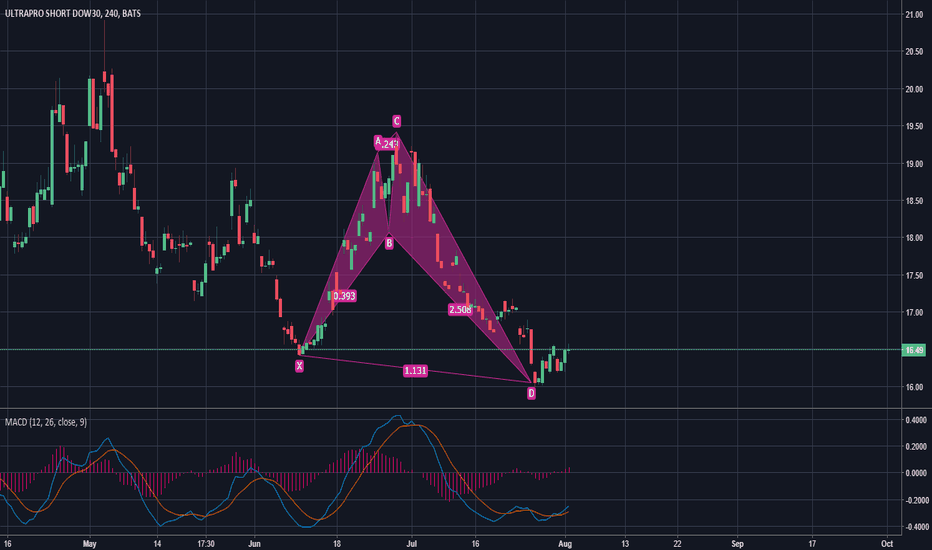Click the 0.0000 MACD axis label

(x=915, y=473)
